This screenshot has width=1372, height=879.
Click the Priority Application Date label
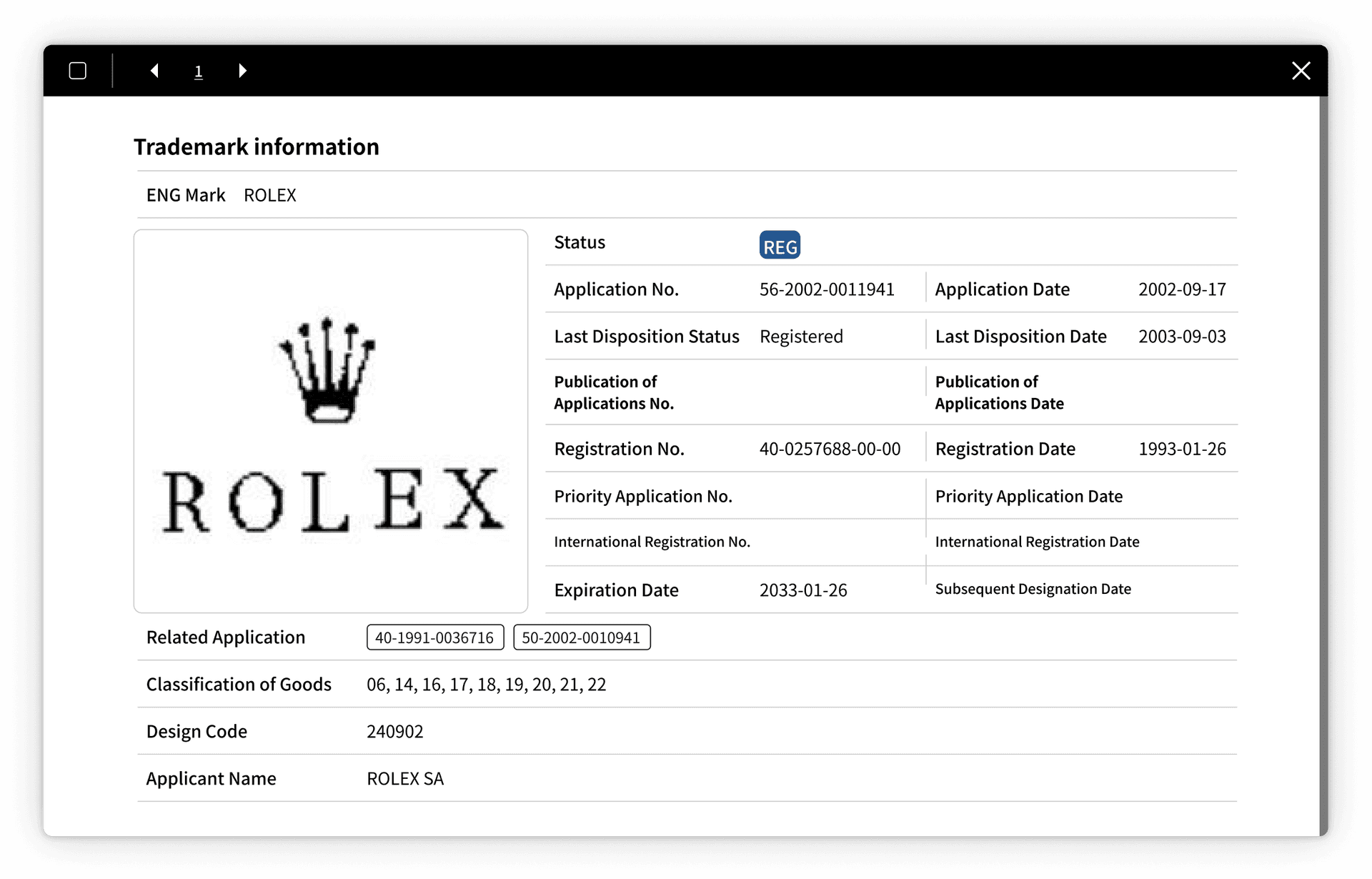pos(1028,496)
